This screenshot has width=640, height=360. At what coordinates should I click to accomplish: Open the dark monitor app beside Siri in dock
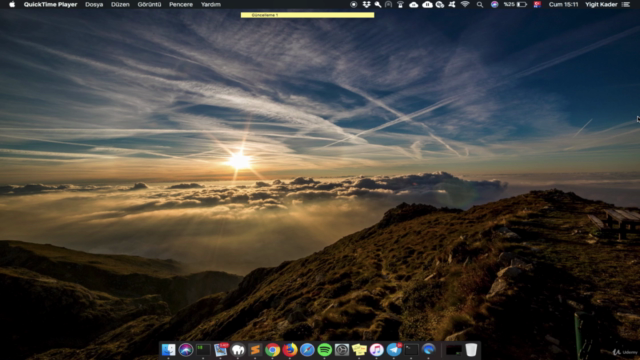[203, 350]
